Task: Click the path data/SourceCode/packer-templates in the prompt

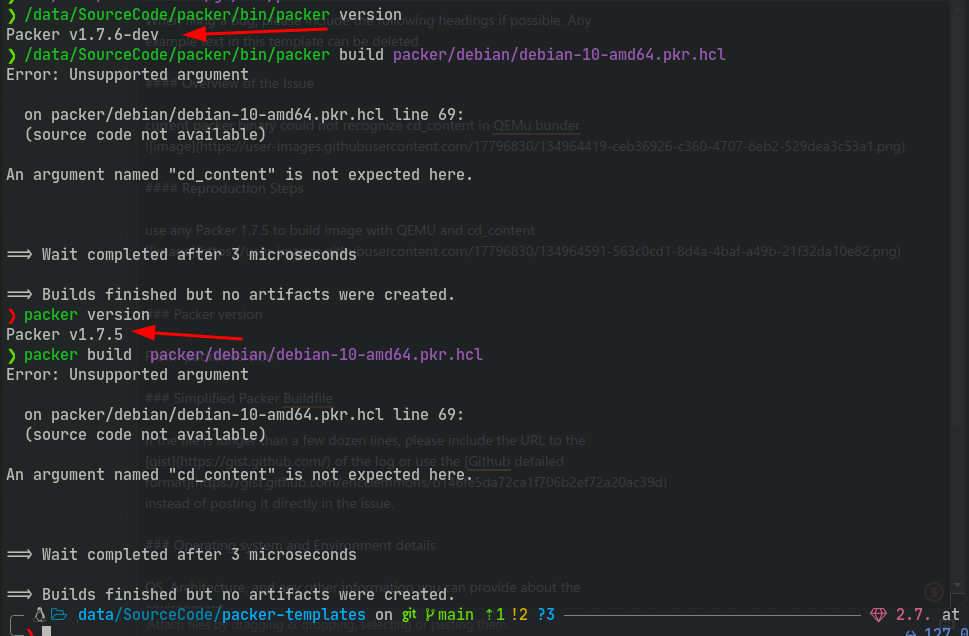Action: (x=222, y=614)
